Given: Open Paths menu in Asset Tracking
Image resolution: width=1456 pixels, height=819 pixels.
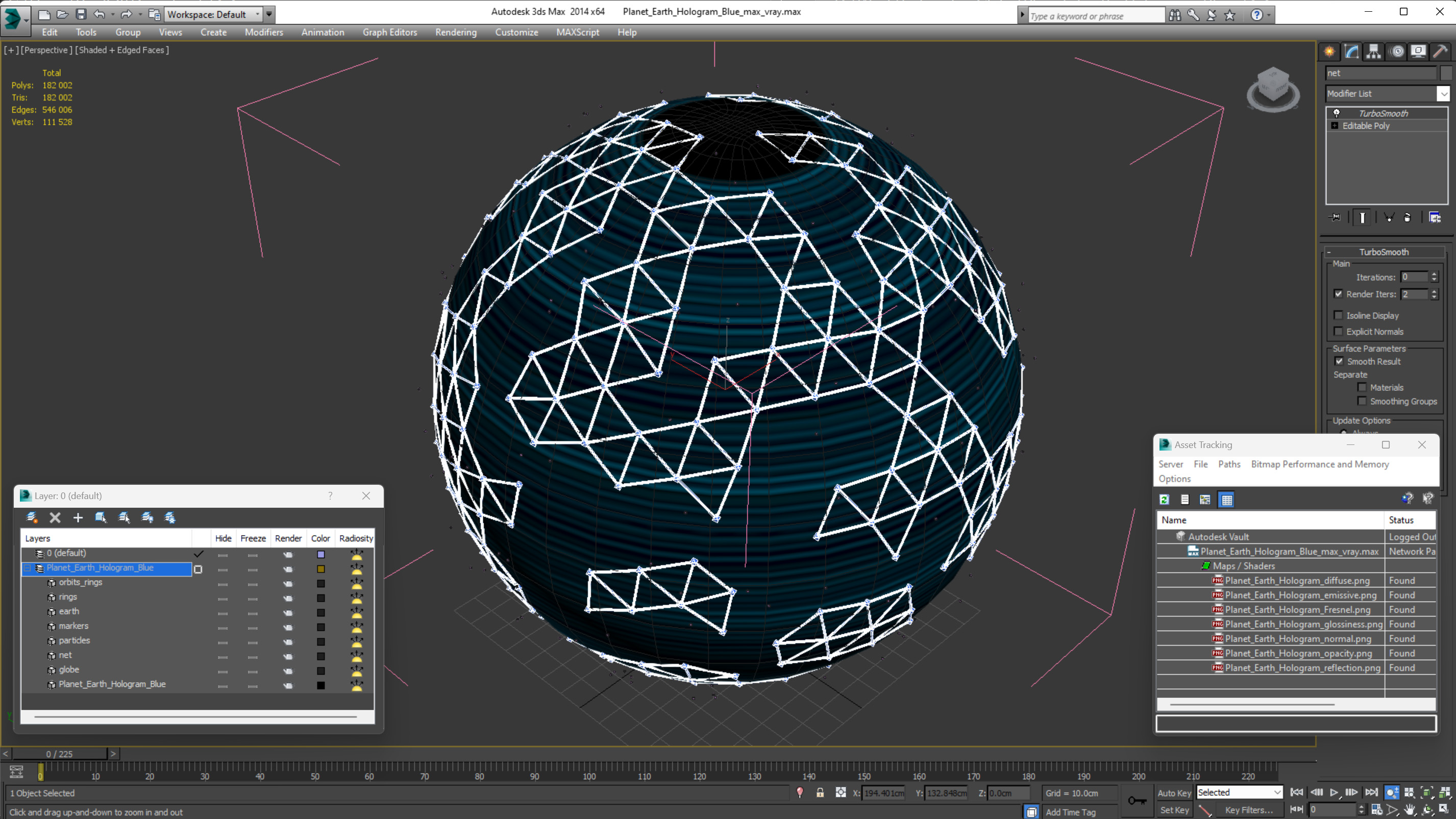Looking at the screenshot, I should (x=1229, y=464).
